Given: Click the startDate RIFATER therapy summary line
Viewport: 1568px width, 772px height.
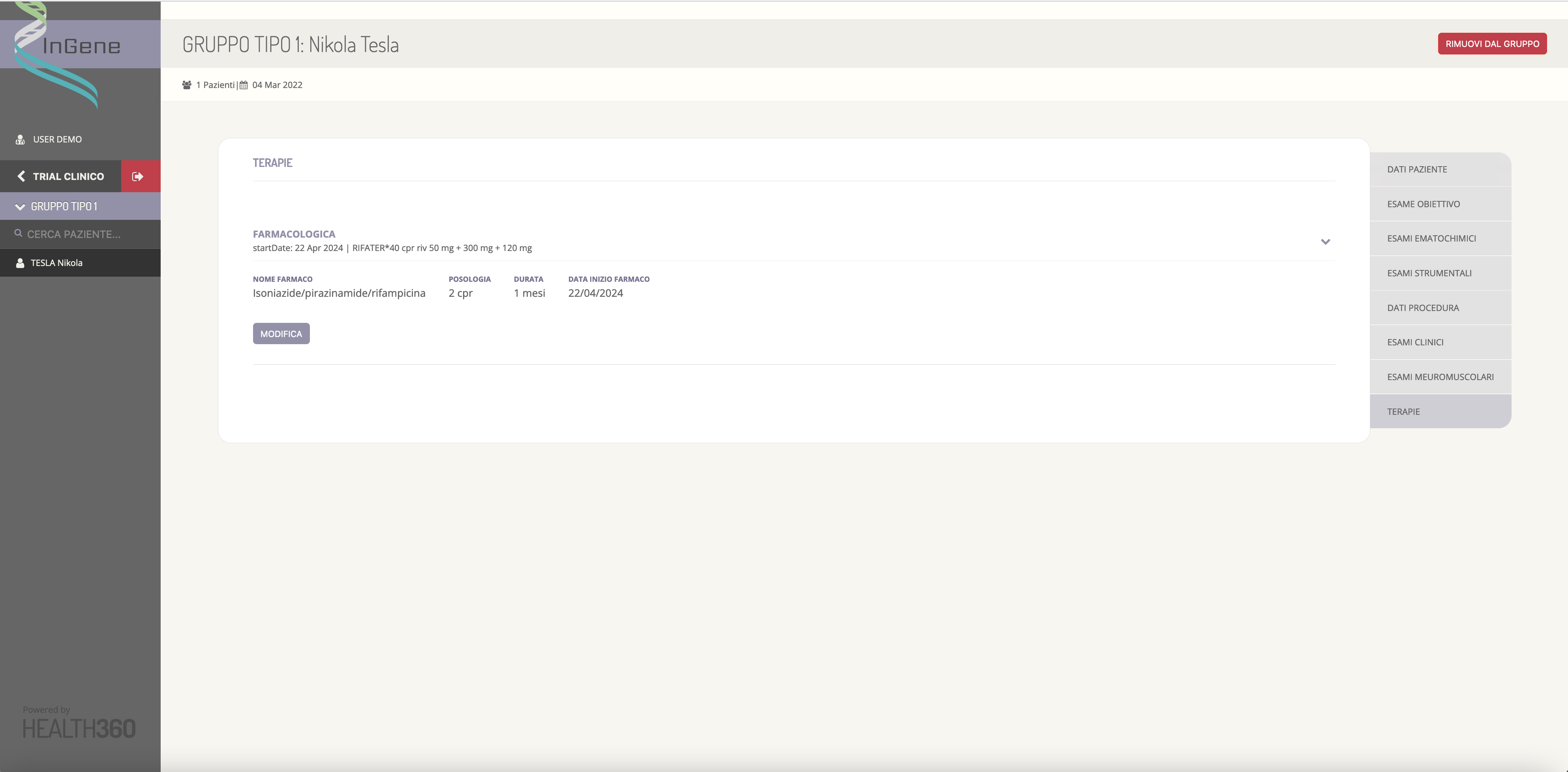Looking at the screenshot, I should (x=393, y=248).
